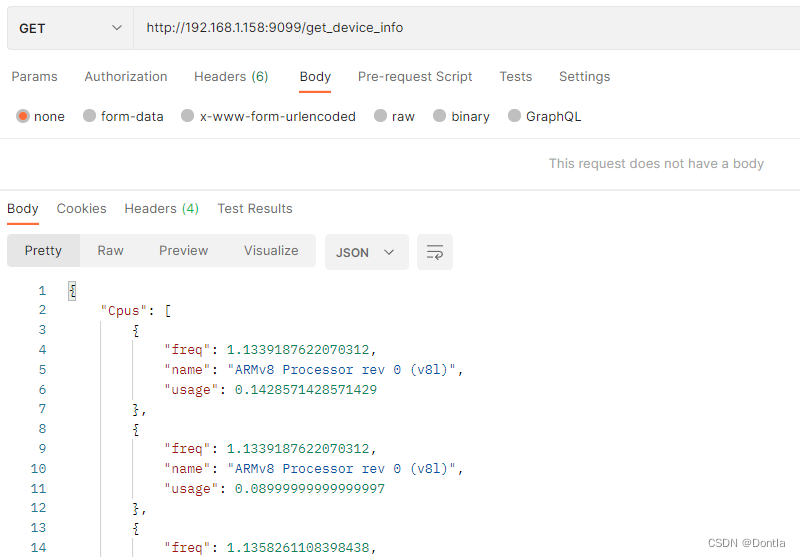
Task: Switch to the Tests tab
Action: (x=515, y=77)
